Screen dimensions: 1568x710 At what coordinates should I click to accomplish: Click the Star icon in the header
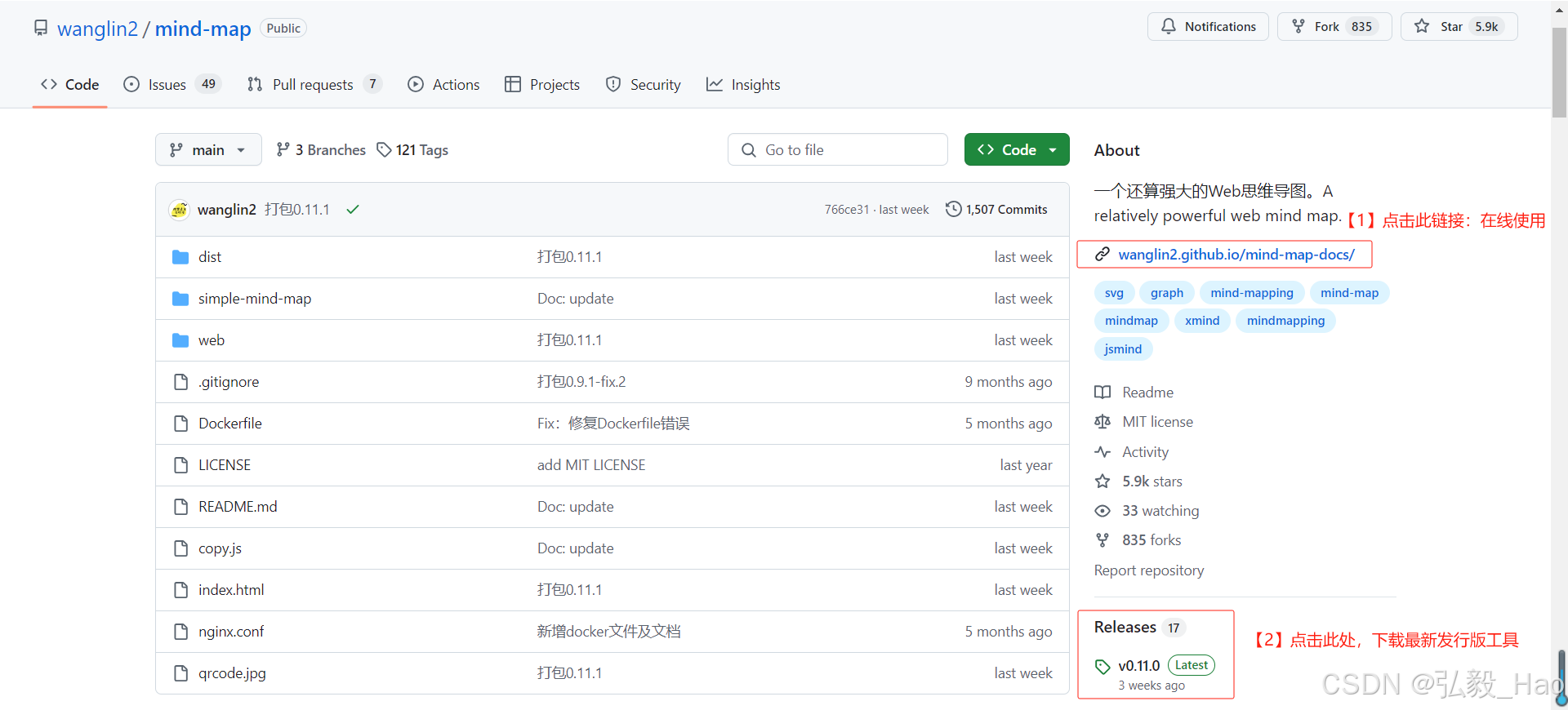[x=1422, y=27]
